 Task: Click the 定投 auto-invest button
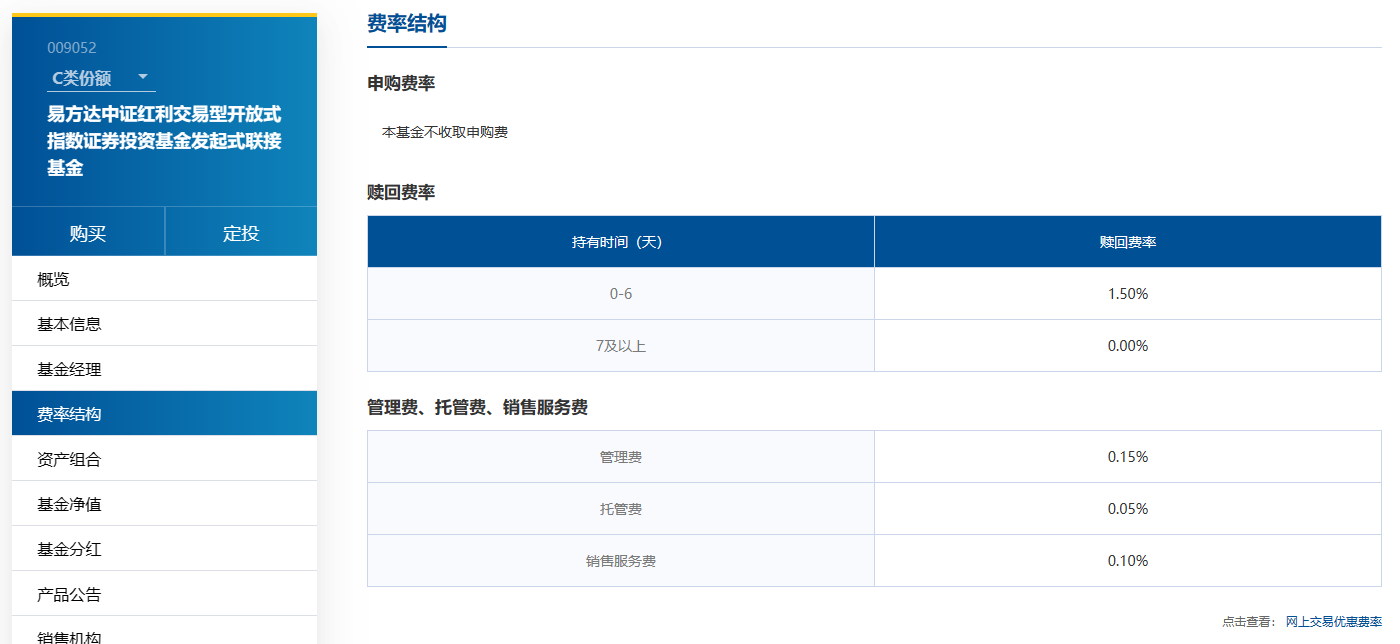[241, 230]
